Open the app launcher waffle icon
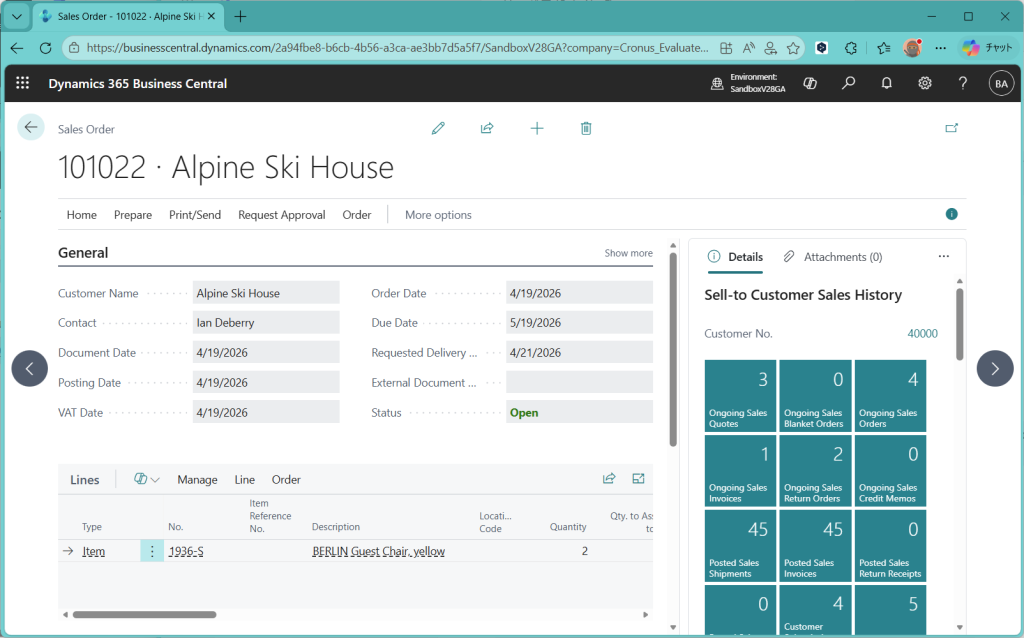 23,84
